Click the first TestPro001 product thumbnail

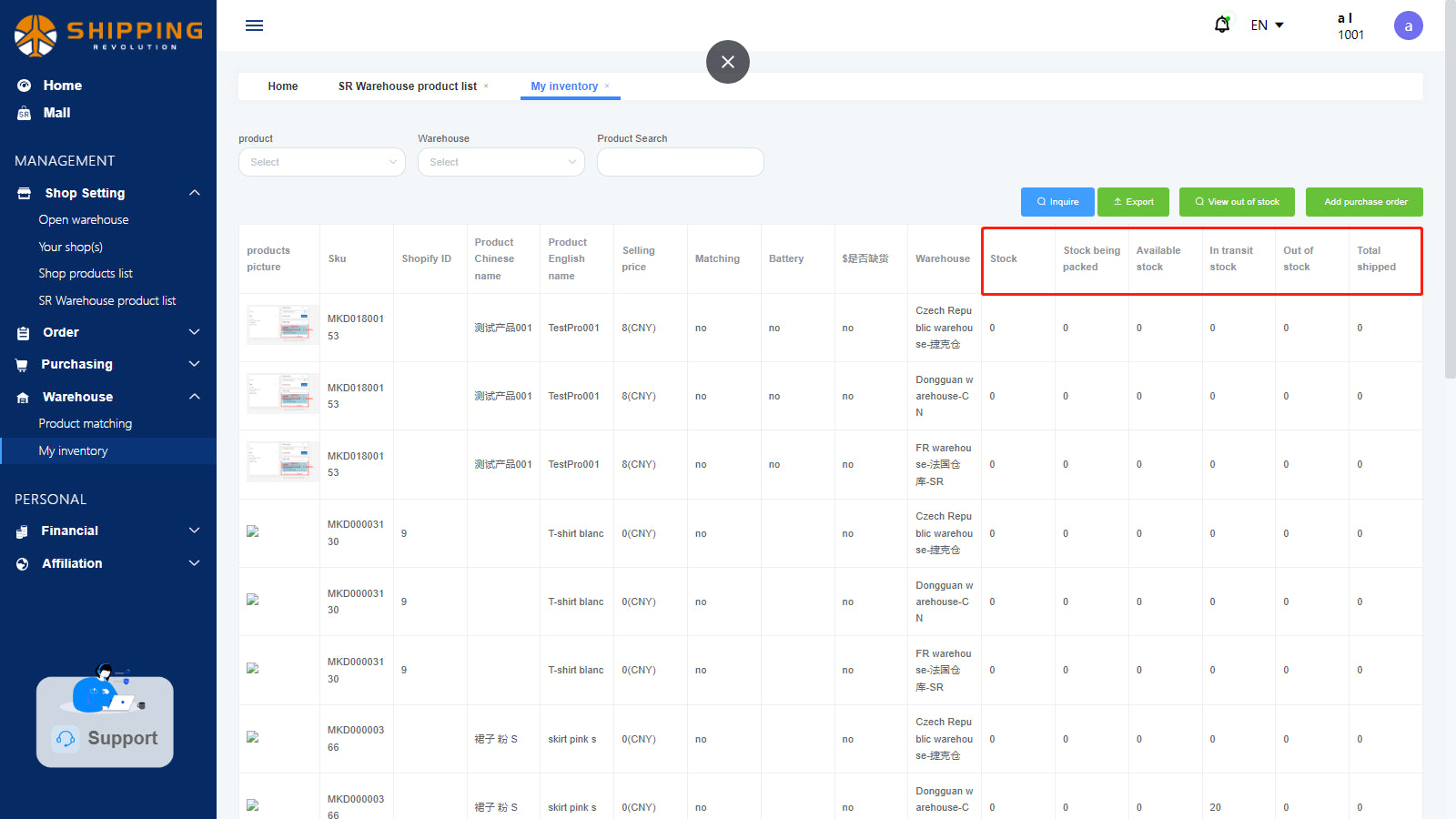pos(282,325)
